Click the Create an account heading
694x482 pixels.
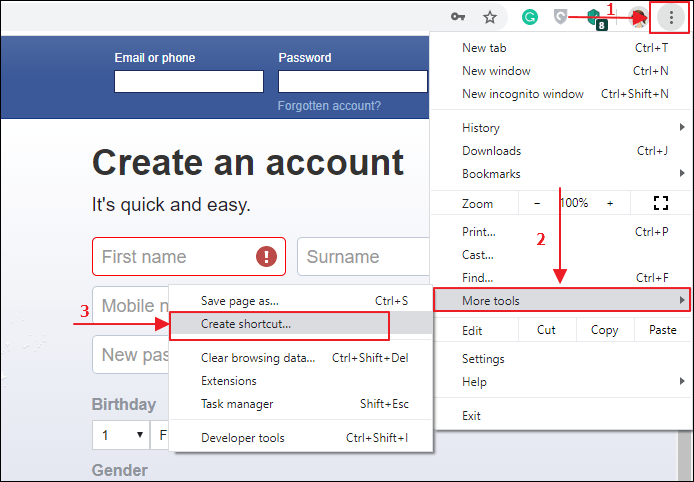pyautogui.click(x=248, y=162)
